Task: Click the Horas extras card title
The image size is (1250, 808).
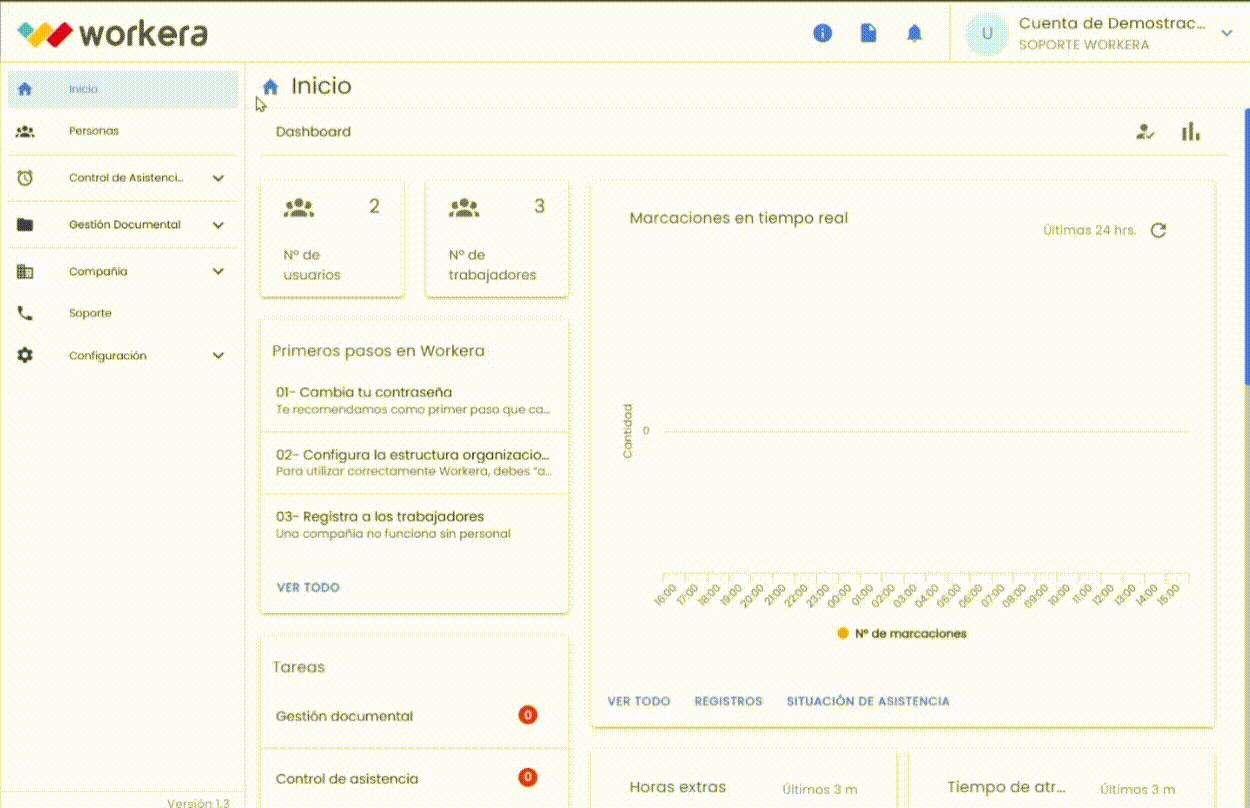Action: [x=677, y=788]
